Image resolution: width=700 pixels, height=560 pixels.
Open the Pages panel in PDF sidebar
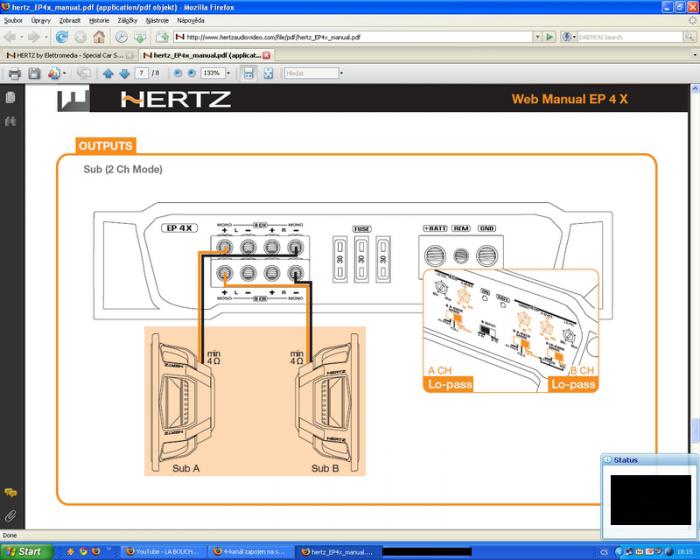tap(11, 98)
